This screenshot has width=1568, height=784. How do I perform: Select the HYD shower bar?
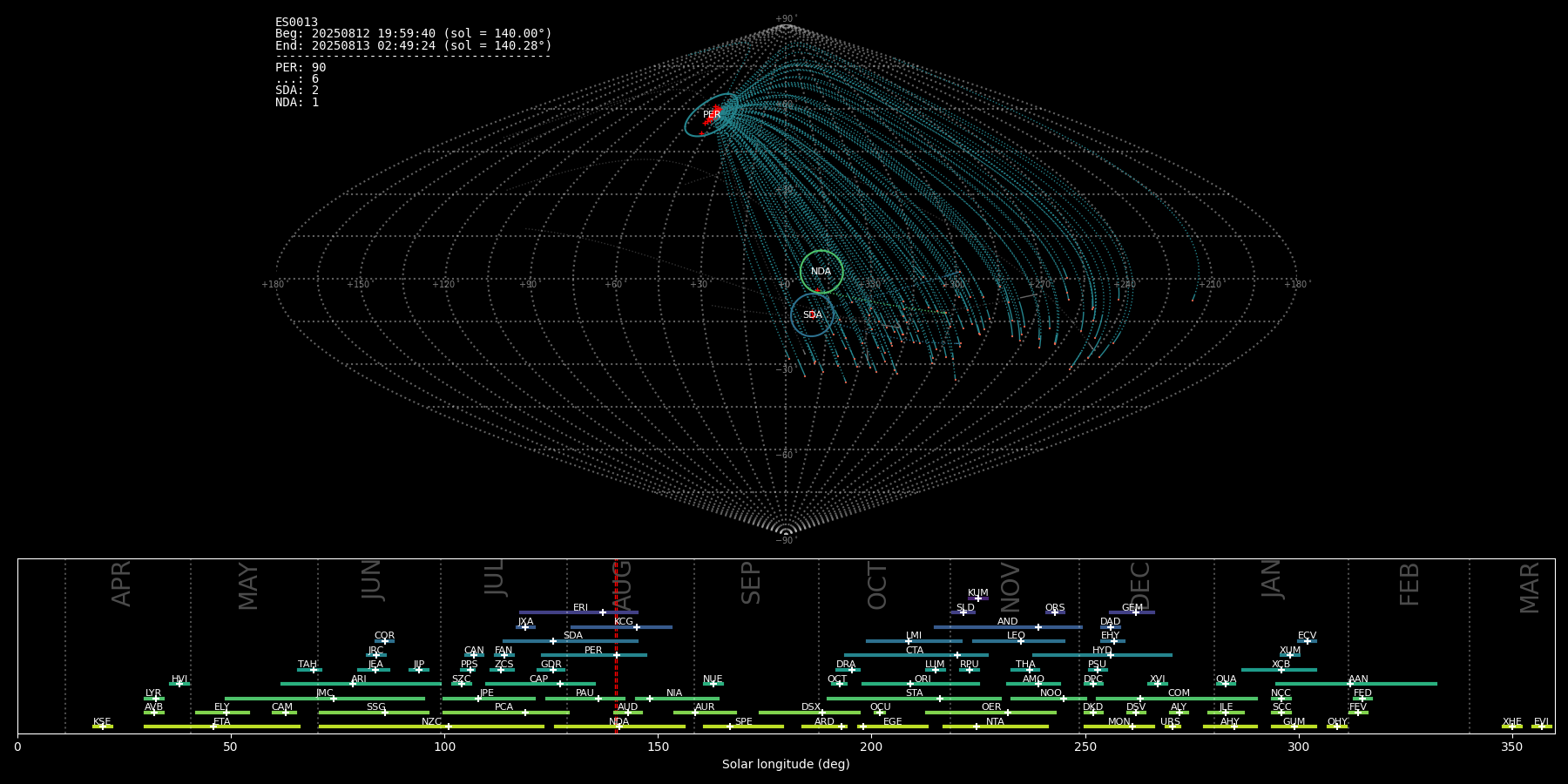1102,655
